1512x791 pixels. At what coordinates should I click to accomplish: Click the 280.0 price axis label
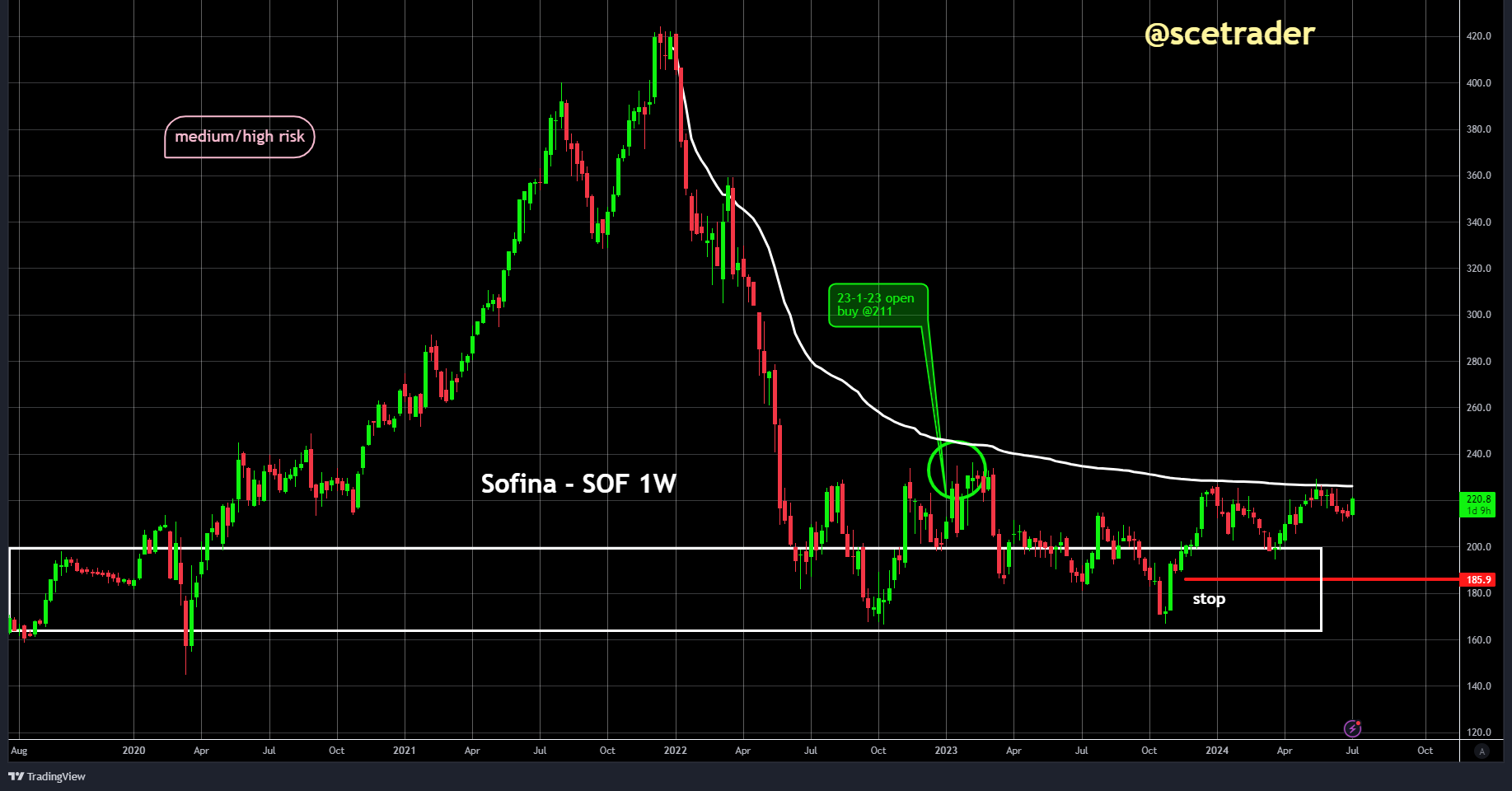point(1478,362)
